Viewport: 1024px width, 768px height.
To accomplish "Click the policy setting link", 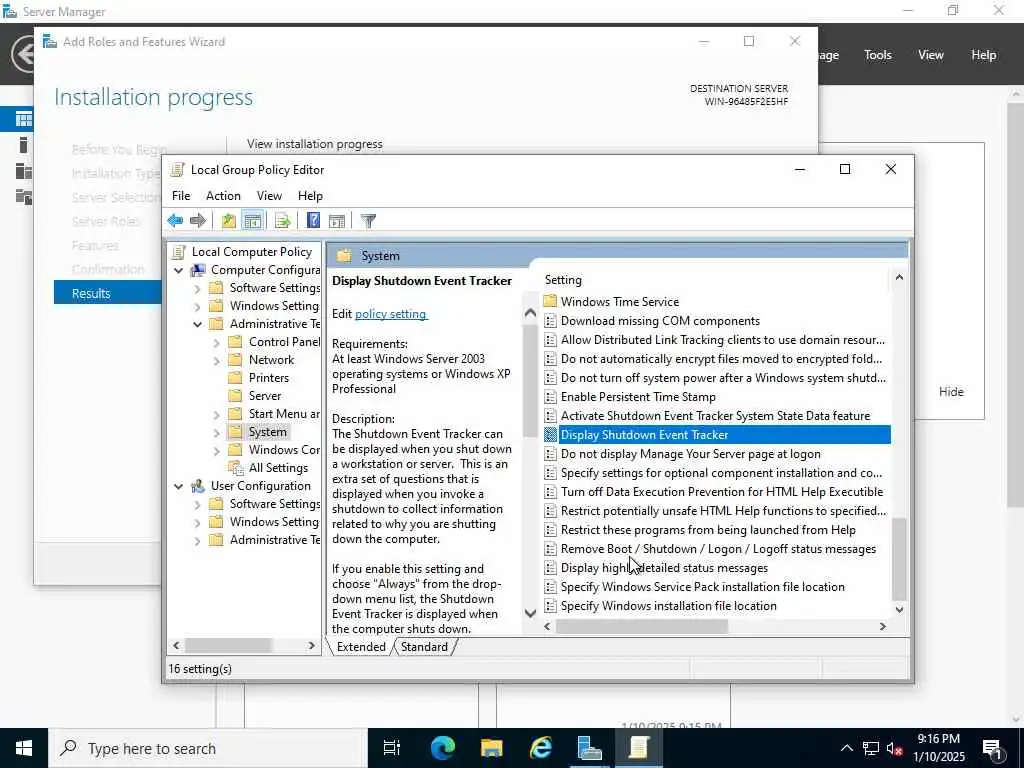I will (x=391, y=314).
